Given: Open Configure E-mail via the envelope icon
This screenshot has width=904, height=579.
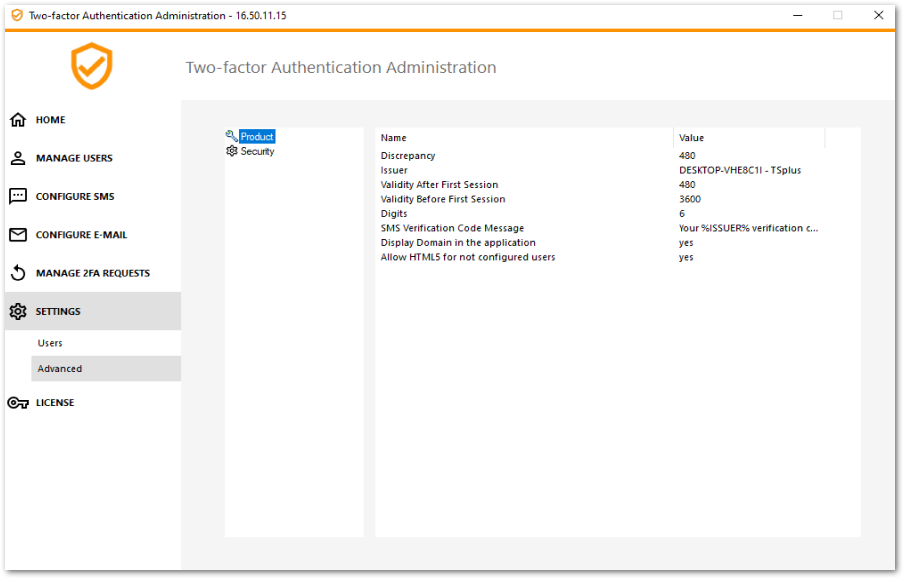Looking at the screenshot, I should [19, 234].
